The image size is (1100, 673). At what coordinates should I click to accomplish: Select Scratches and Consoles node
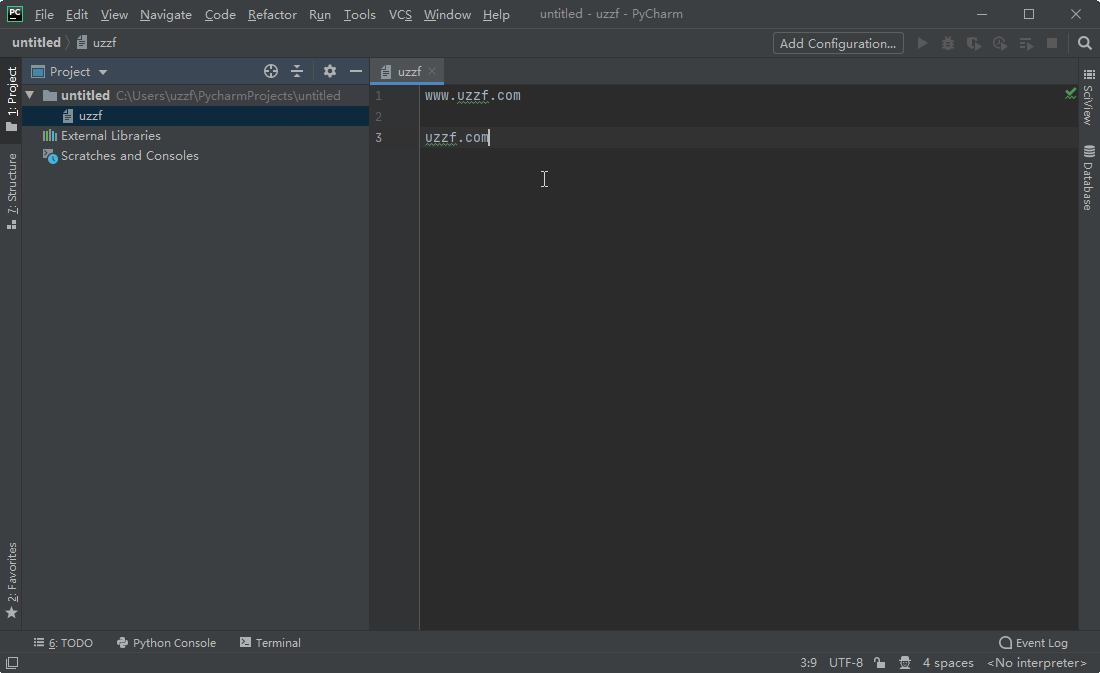pyautogui.click(x=130, y=156)
